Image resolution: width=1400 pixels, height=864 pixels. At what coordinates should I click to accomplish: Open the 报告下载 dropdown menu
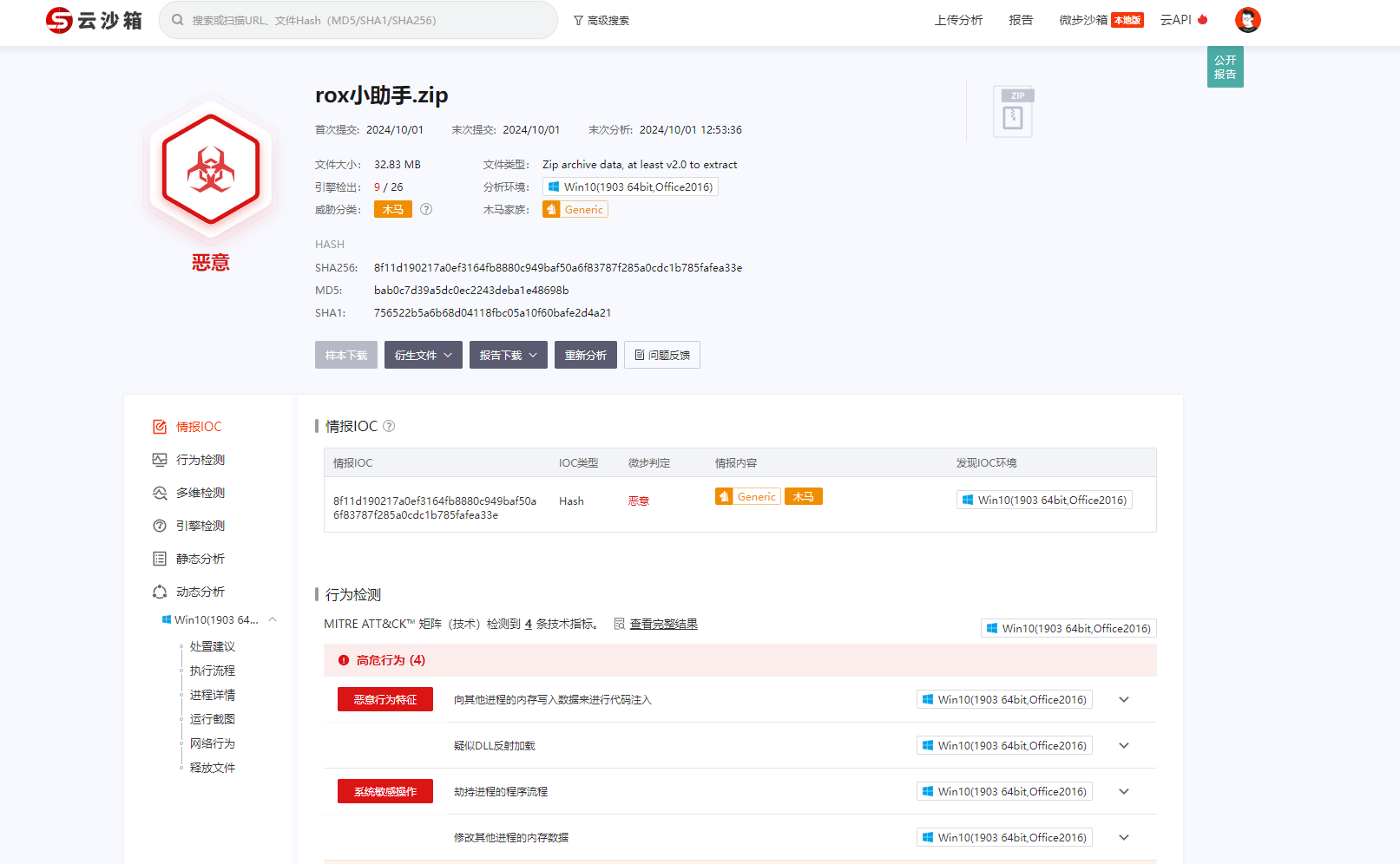coord(508,355)
